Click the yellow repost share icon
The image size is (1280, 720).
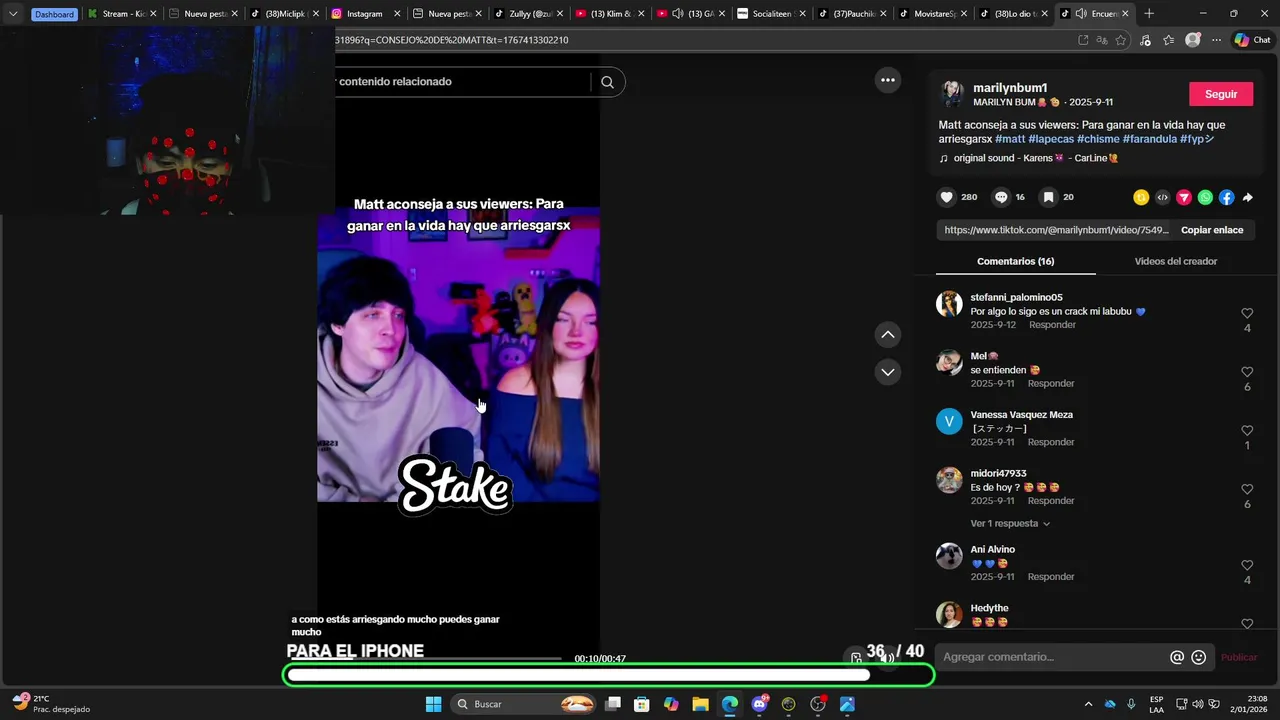tap(1141, 197)
